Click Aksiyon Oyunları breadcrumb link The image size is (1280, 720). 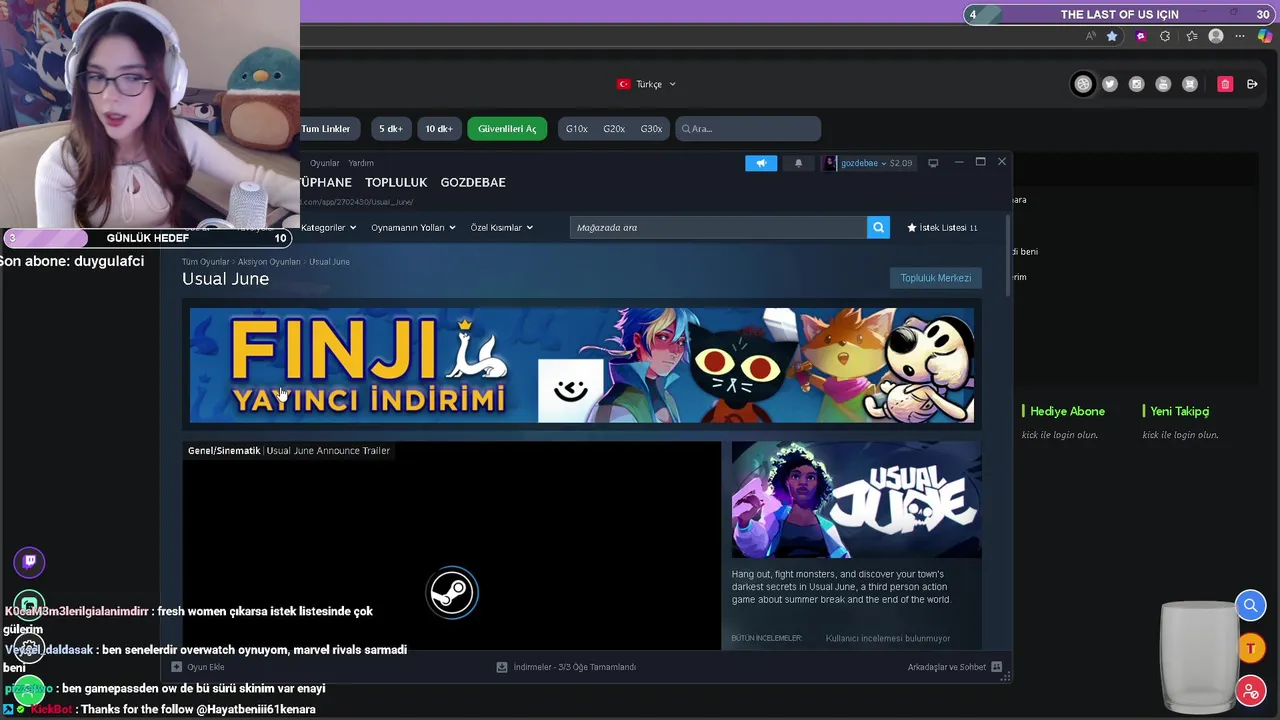(x=269, y=262)
